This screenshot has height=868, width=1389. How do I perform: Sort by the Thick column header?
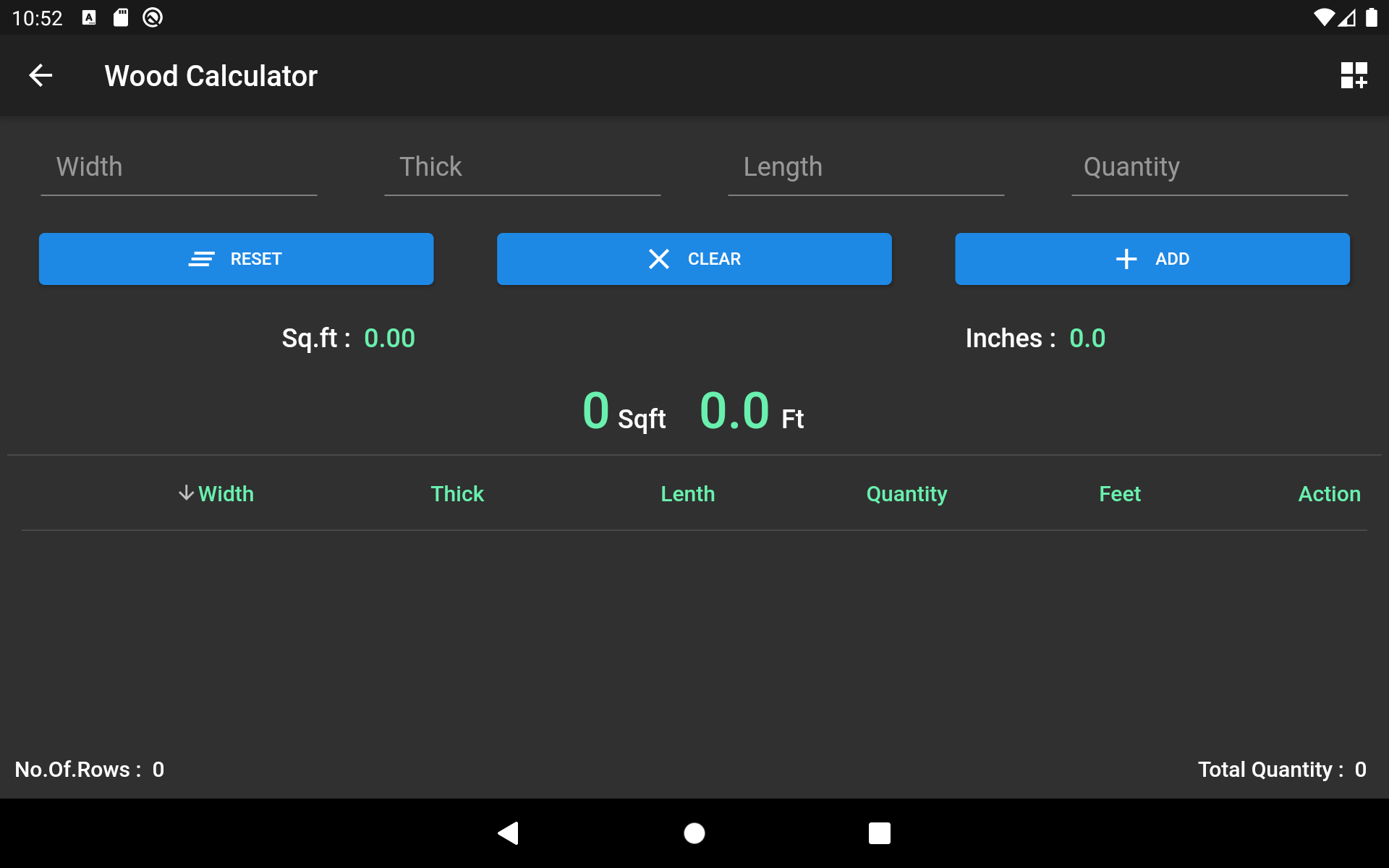pyautogui.click(x=457, y=494)
